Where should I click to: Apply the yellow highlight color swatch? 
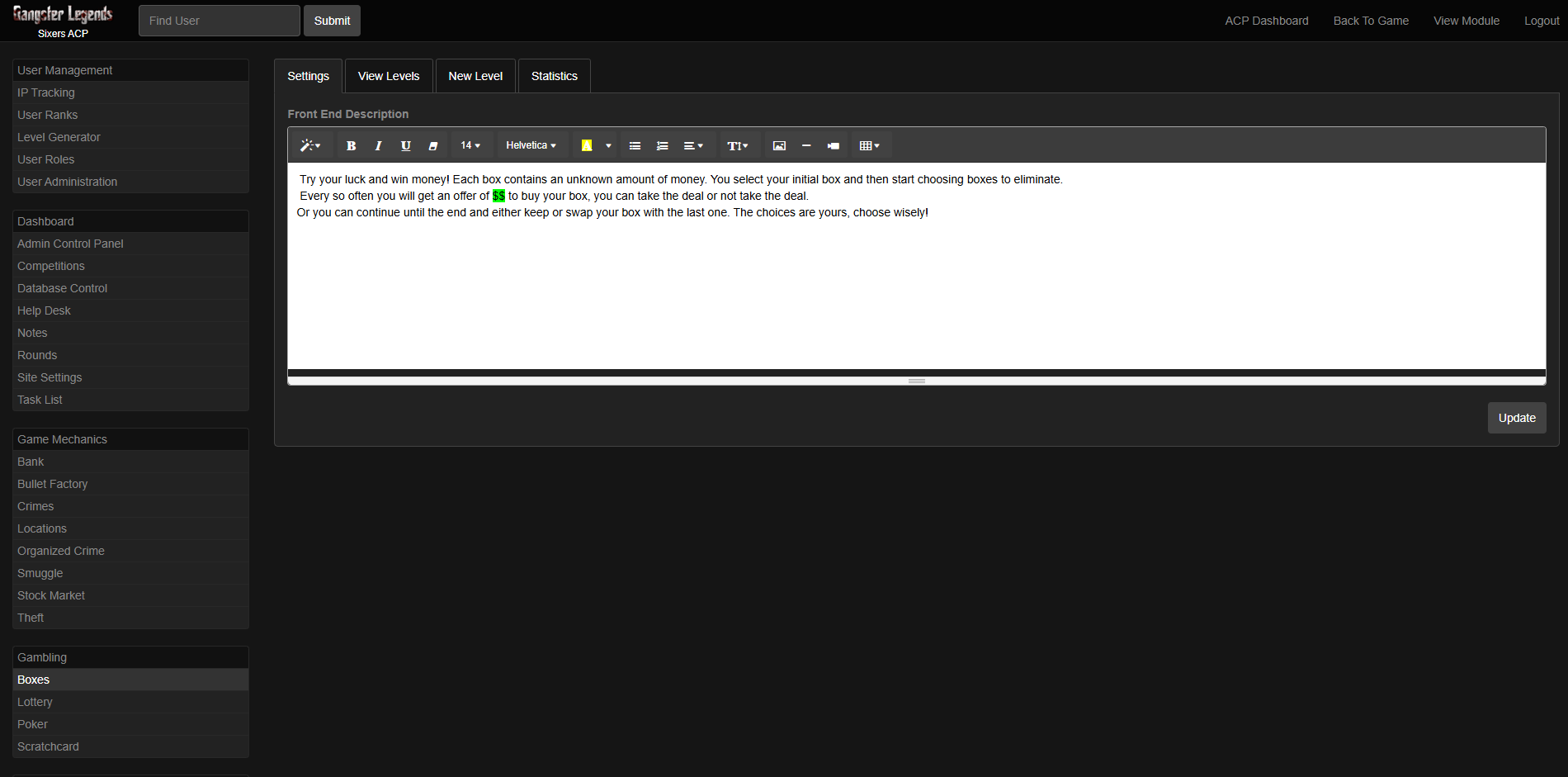pyautogui.click(x=587, y=145)
